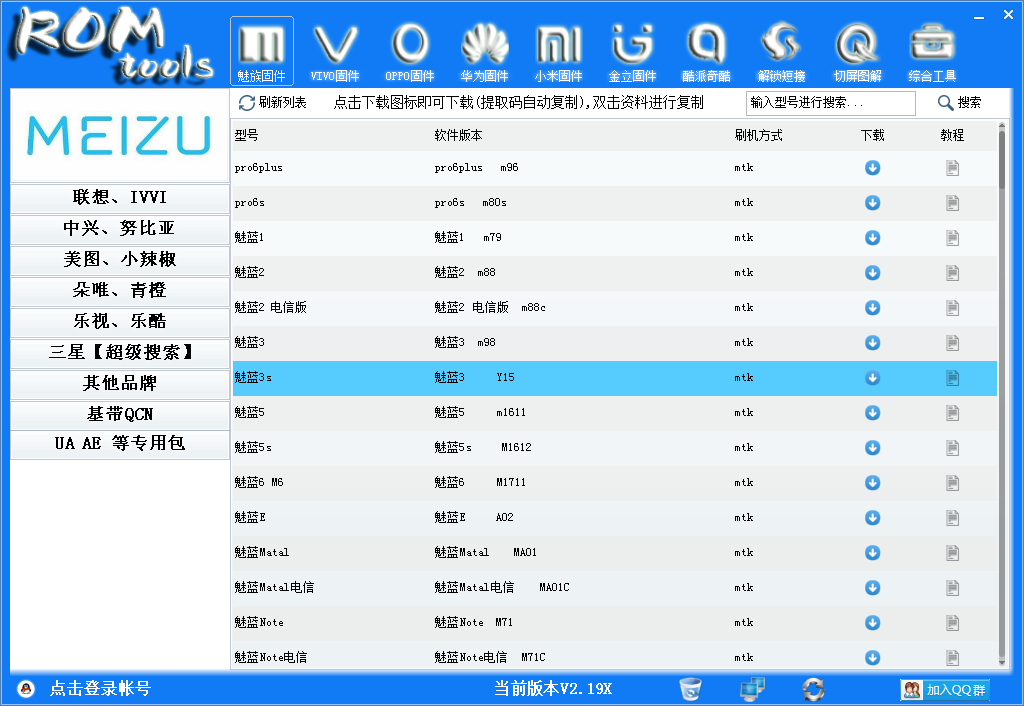The height and width of the screenshot is (706, 1024).
Task: Open the 其他品牌 other brands list
Action: point(120,383)
